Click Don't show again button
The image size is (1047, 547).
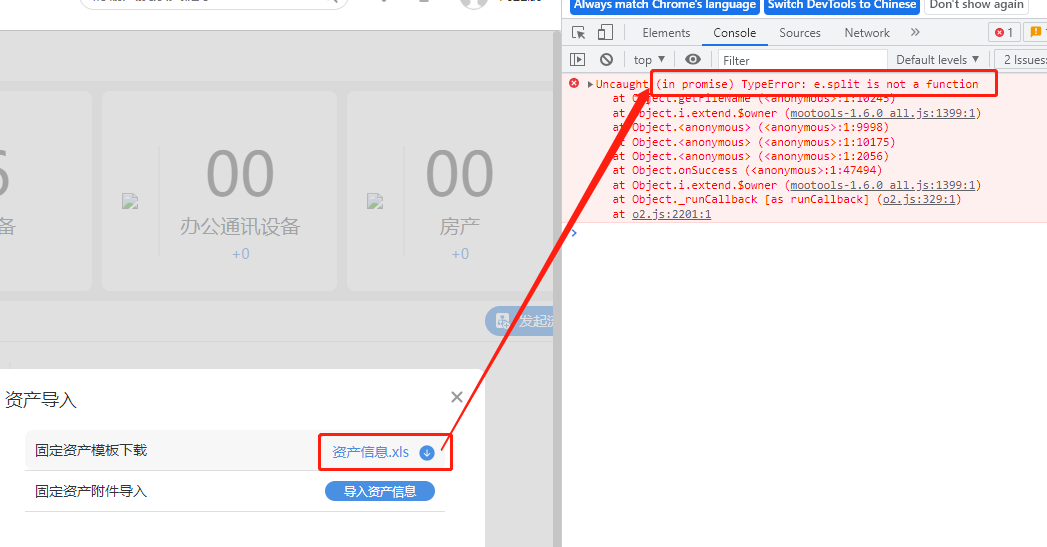point(976,5)
